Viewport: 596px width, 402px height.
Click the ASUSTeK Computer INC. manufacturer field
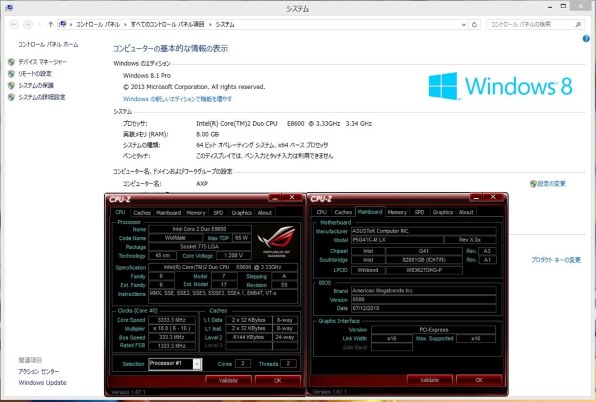point(423,231)
